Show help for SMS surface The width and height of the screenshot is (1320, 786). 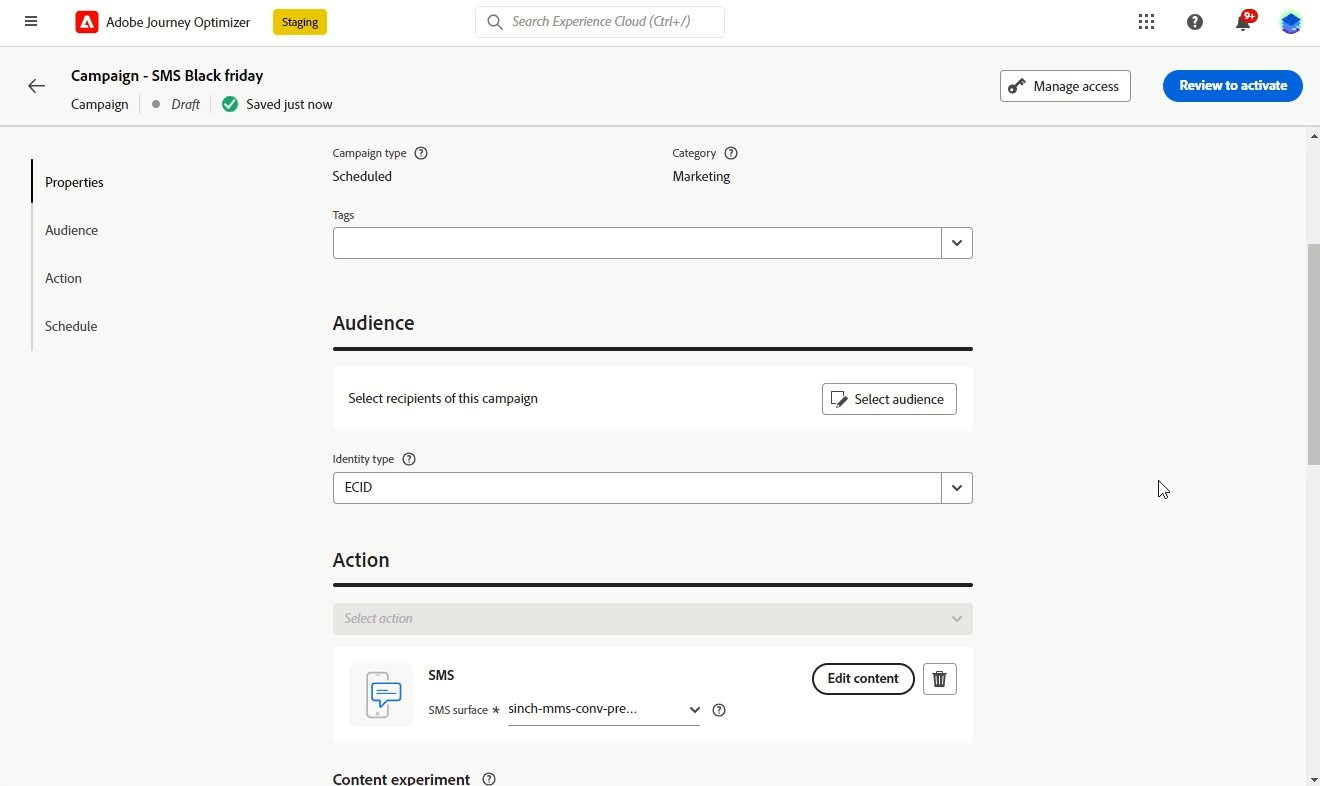coord(719,710)
